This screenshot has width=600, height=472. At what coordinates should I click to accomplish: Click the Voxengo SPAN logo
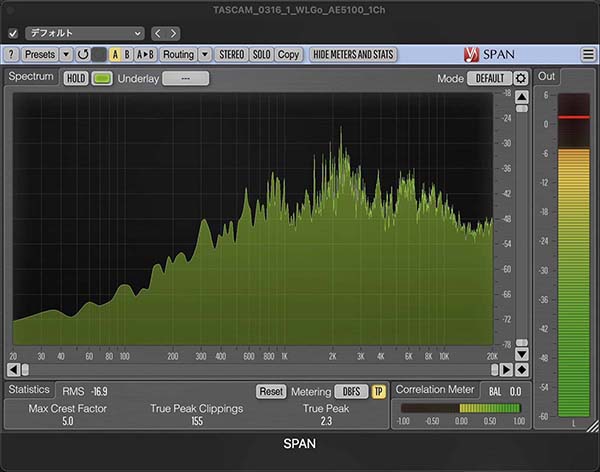(x=489, y=55)
